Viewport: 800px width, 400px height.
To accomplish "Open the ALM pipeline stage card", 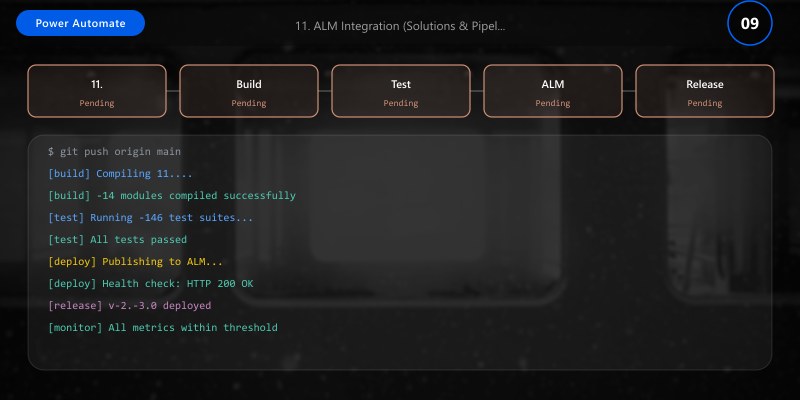I will (x=553, y=91).
